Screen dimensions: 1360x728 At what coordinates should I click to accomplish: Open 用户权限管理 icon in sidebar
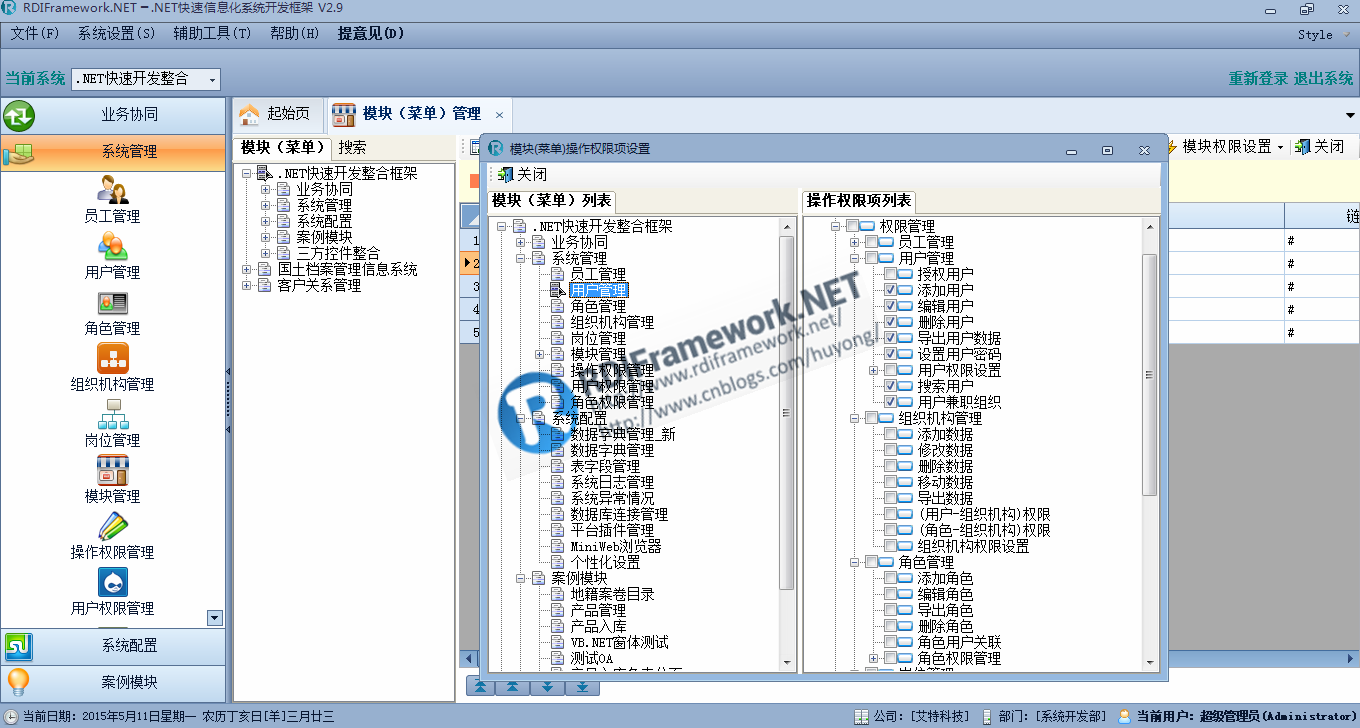pyautogui.click(x=112, y=582)
